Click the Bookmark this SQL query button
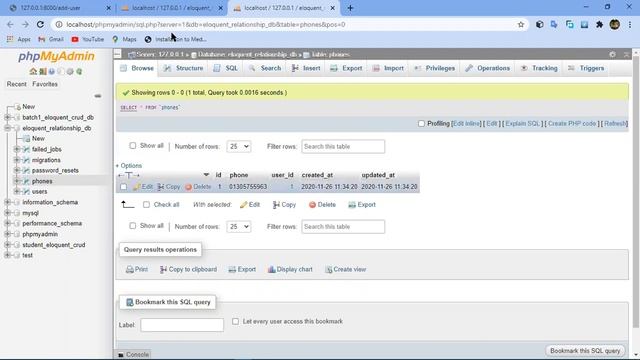Screen dimensions: 640x360 (585, 351)
